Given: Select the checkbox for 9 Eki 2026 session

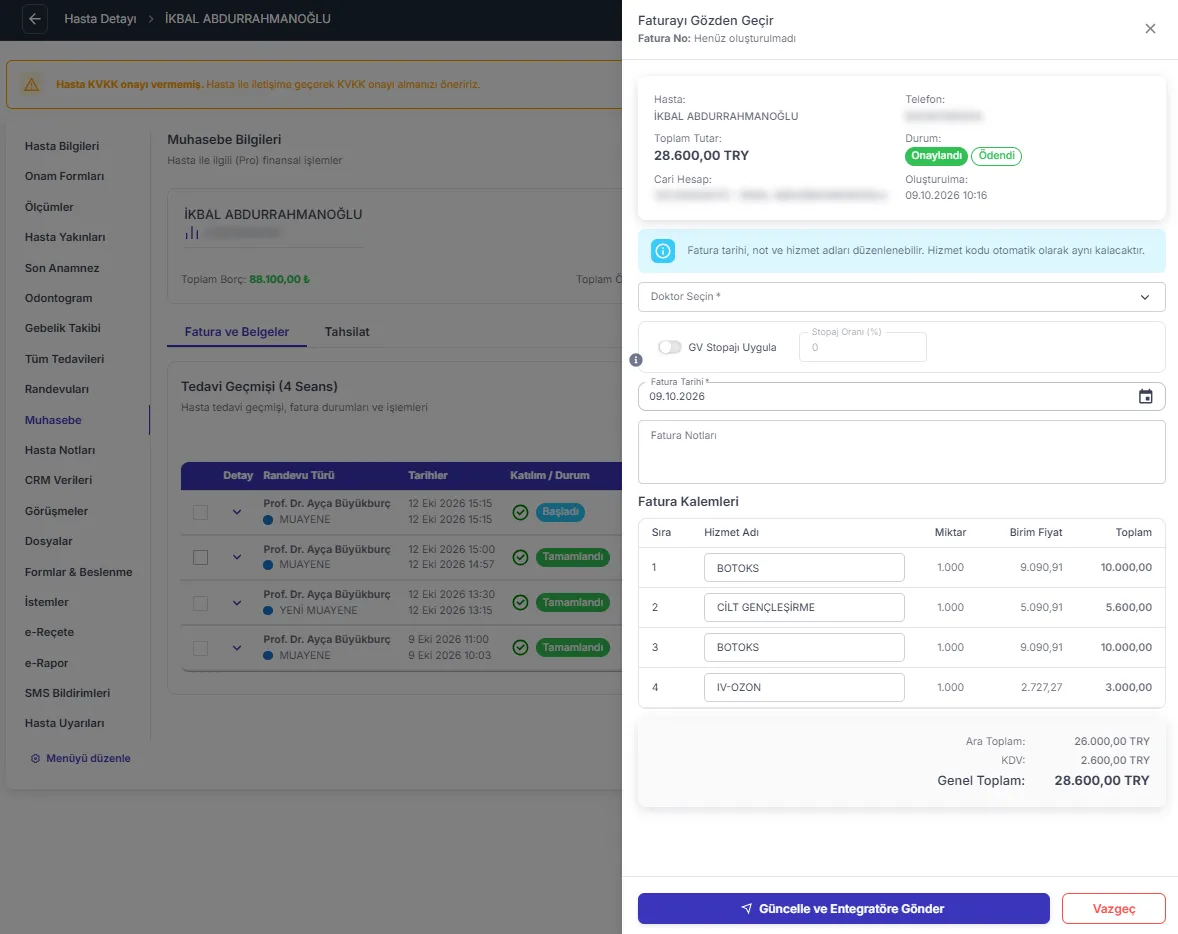Looking at the screenshot, I should (201, 648).
